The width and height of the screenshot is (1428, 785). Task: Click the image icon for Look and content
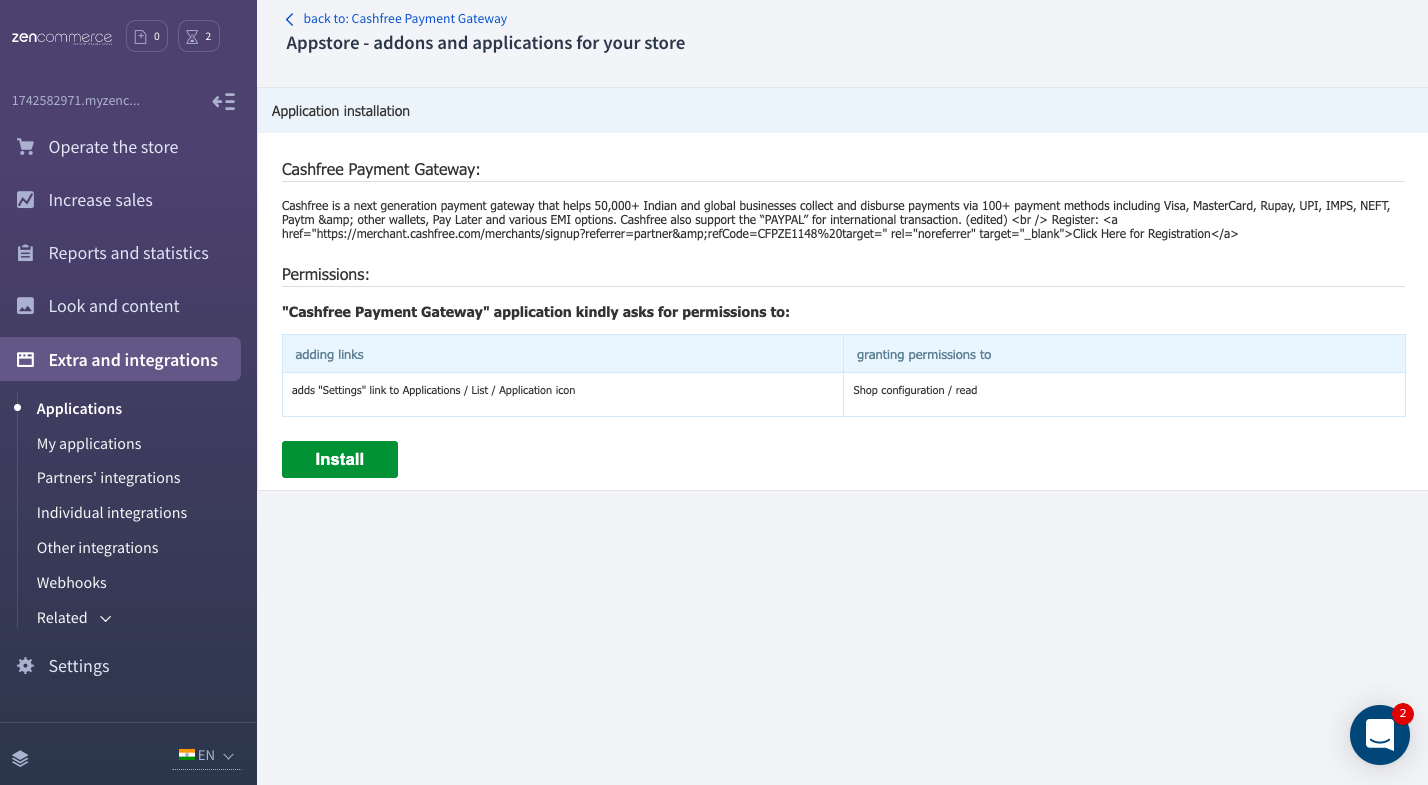(26, 306)
